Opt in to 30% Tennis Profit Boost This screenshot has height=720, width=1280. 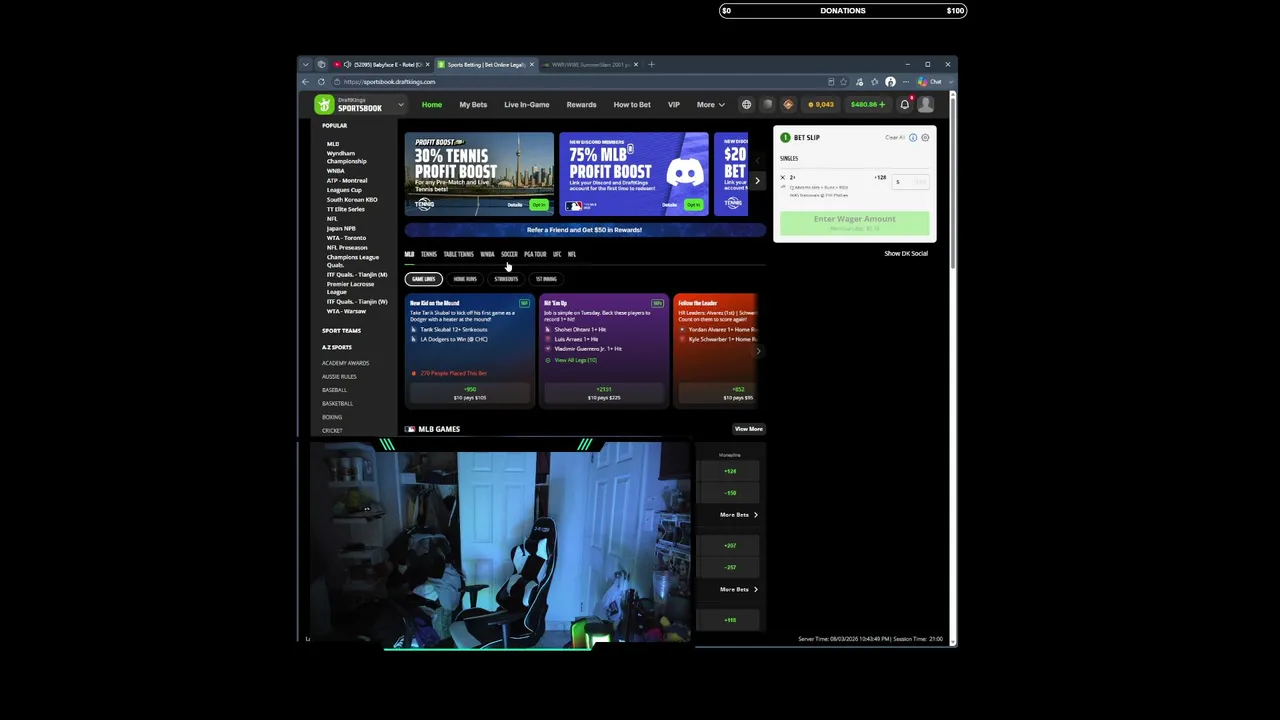(x=539, y=205)
